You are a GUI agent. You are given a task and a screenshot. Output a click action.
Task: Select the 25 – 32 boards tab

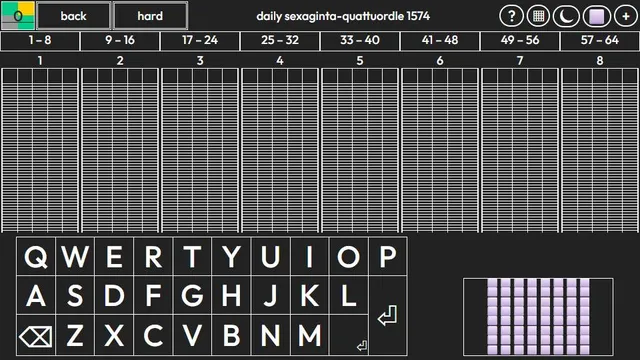point(280,41)
